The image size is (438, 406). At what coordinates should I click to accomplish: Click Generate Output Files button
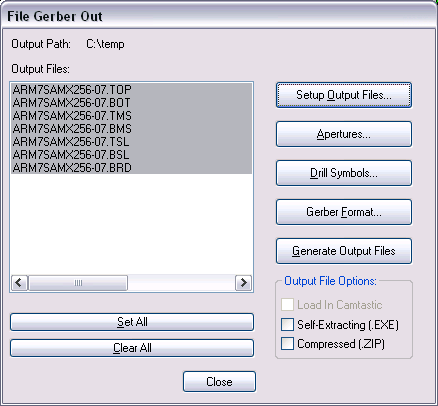point(344,251)
